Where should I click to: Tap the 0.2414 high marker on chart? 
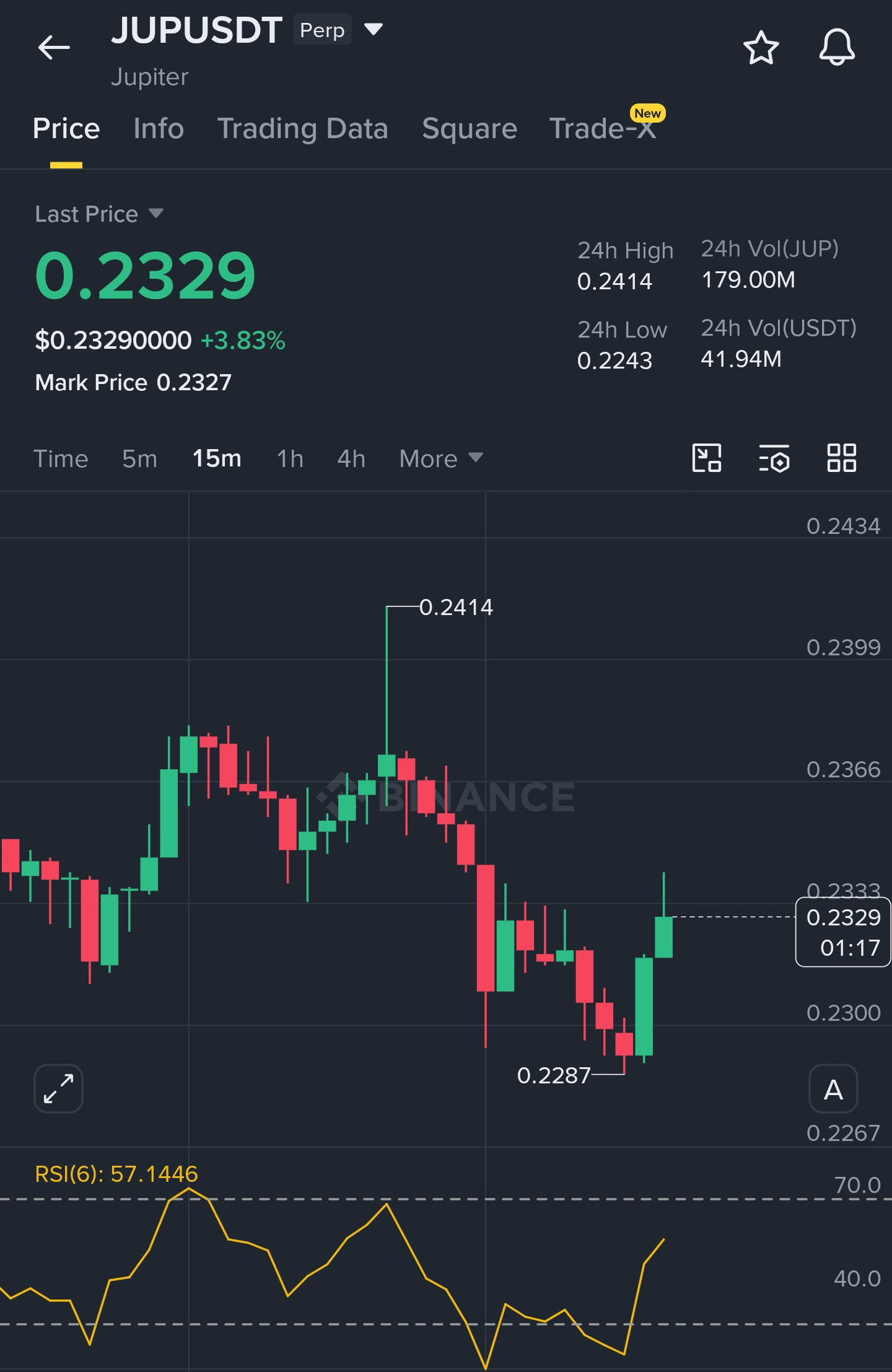coord(456,608)
